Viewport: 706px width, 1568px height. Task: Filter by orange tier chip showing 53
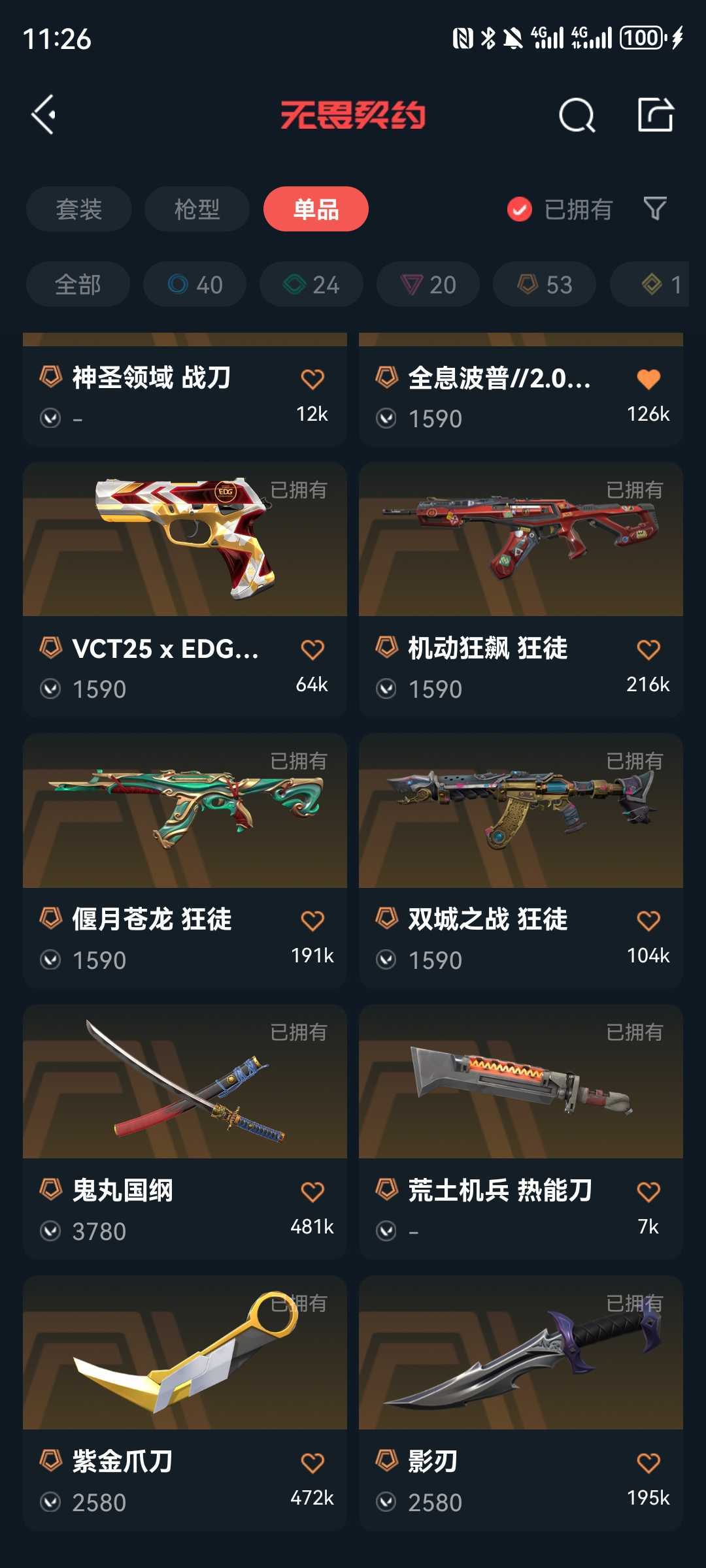tap(545, 284)
